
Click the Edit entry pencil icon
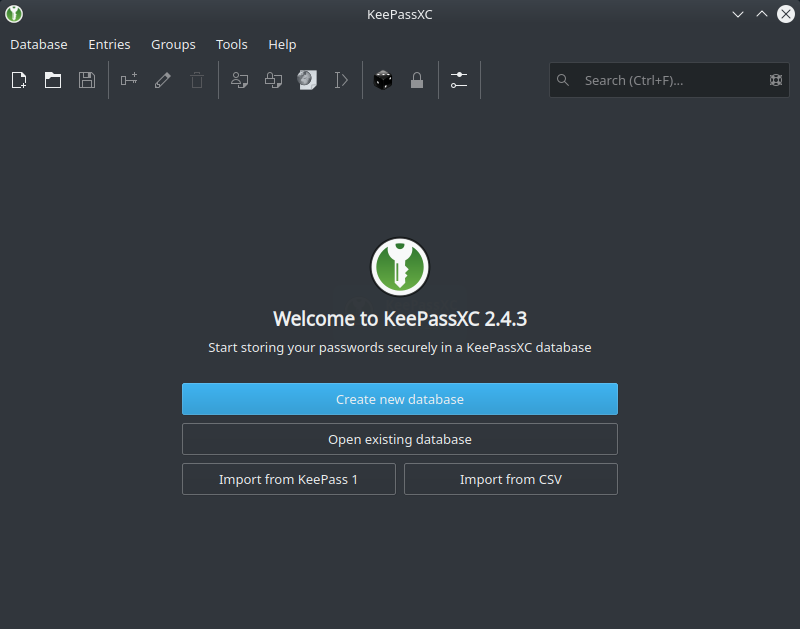163,80
